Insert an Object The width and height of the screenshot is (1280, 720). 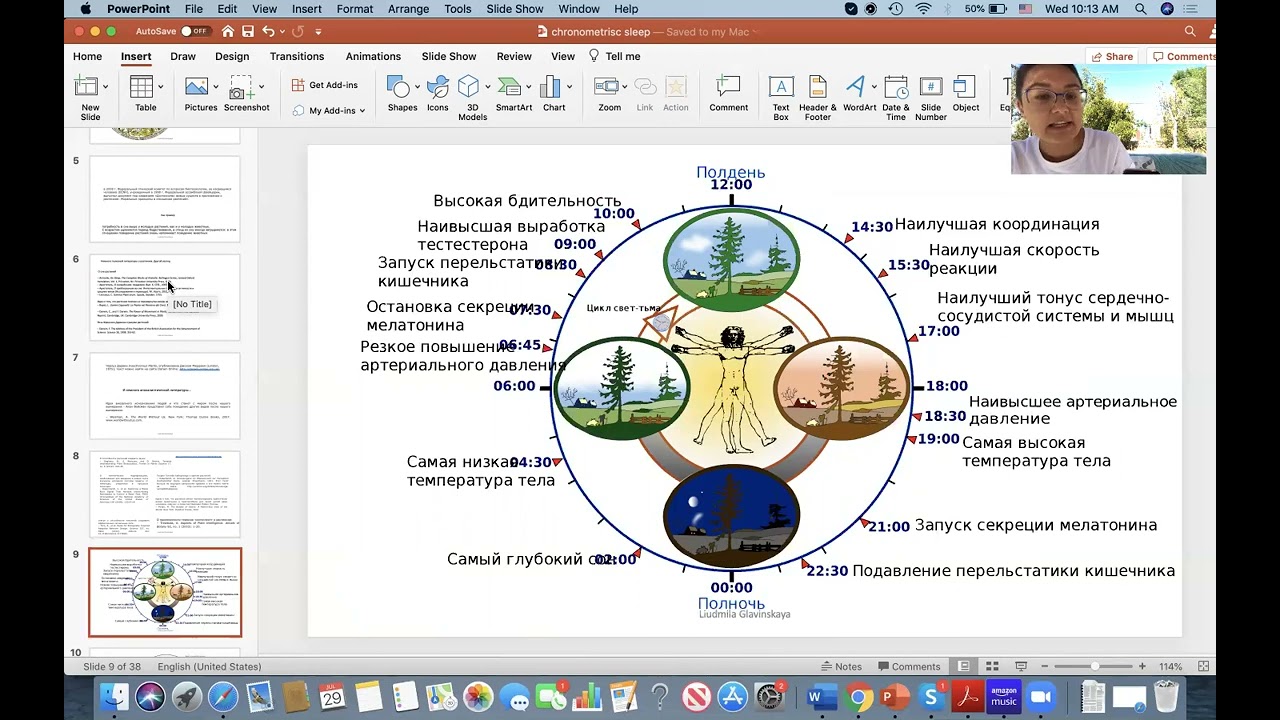[966, 94]
